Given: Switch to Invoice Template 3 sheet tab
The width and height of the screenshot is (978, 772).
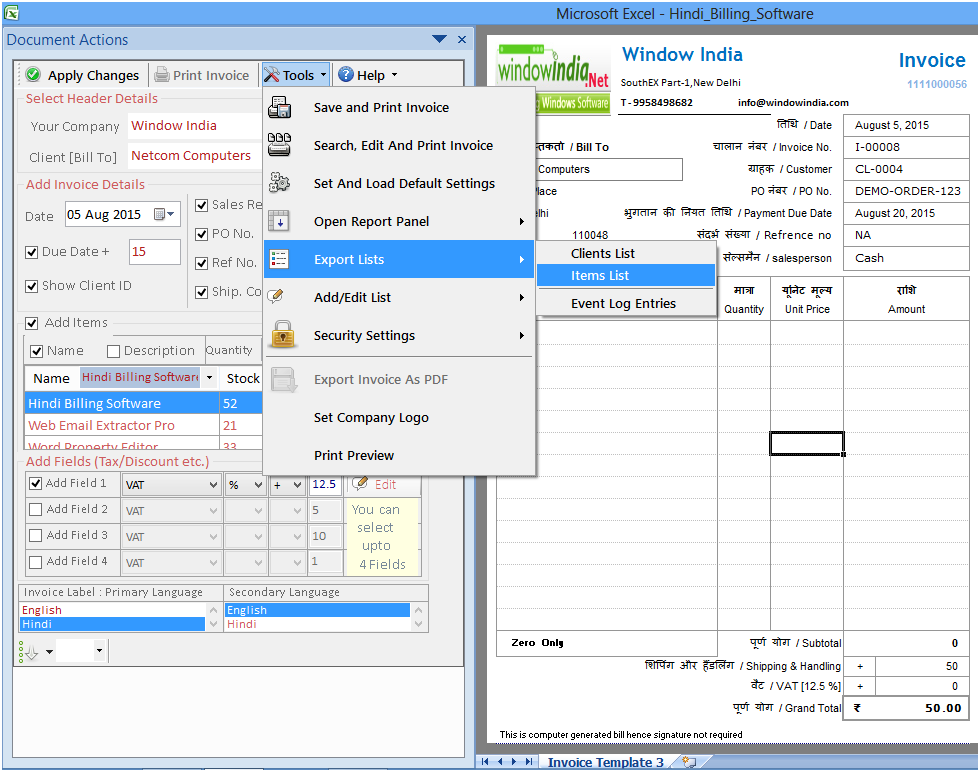Looking at the screenshot, I should point(605,762).
